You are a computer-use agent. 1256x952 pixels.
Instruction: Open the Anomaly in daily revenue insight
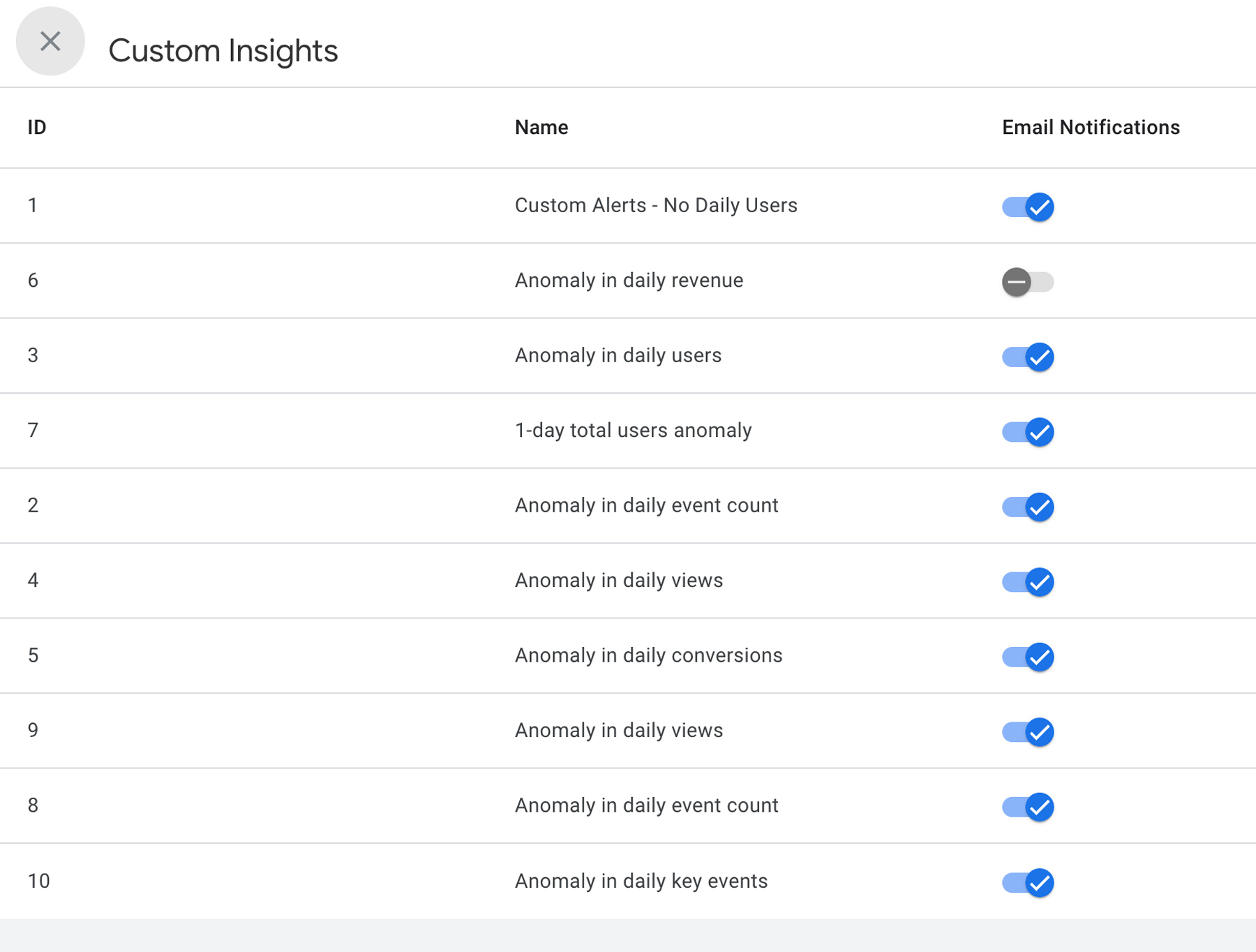pyautogui.click(x=629, y=281)
